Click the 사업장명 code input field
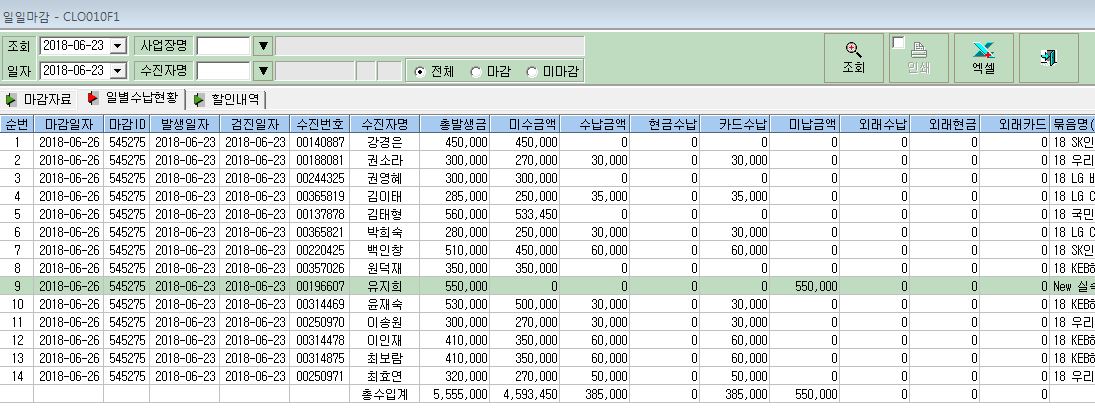The image size is (1095, 413). click(x=223, y=46)
